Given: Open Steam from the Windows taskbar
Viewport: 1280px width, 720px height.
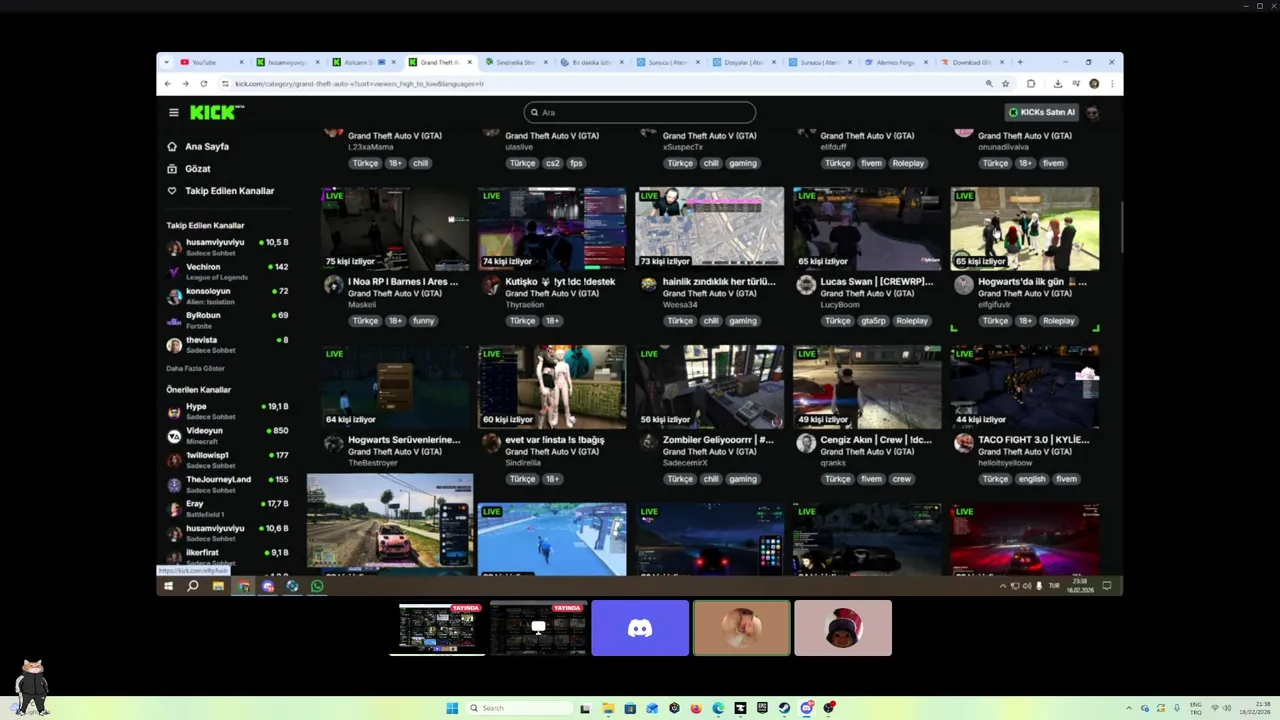Looking at the screenshot, I should click(784, 708).
